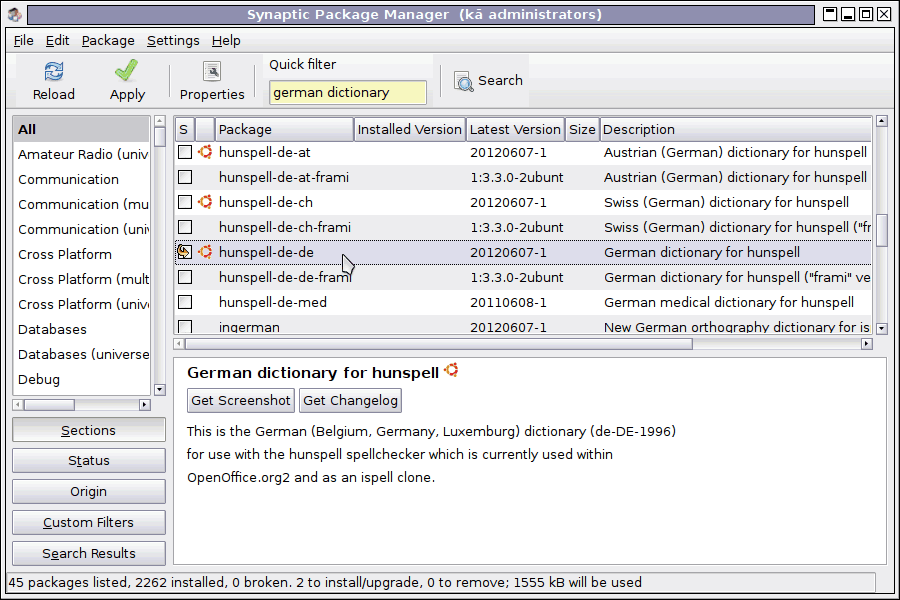
Task: Click Ubuntu supported icon beside hunspell-de-ch
Action: click(205, 202)
